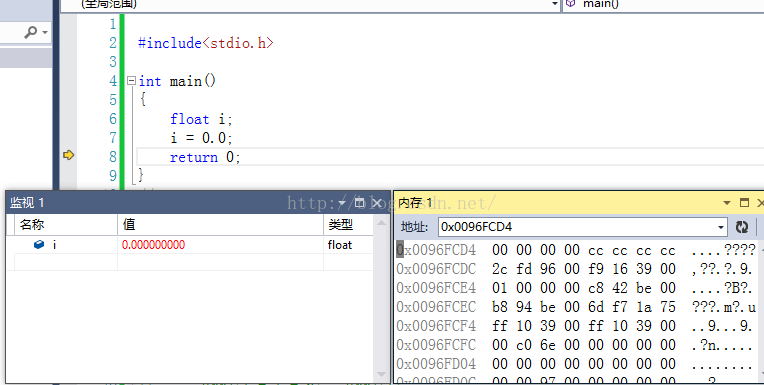
Task: Refresh the Memory 1 view
Action: coord(742,227)
